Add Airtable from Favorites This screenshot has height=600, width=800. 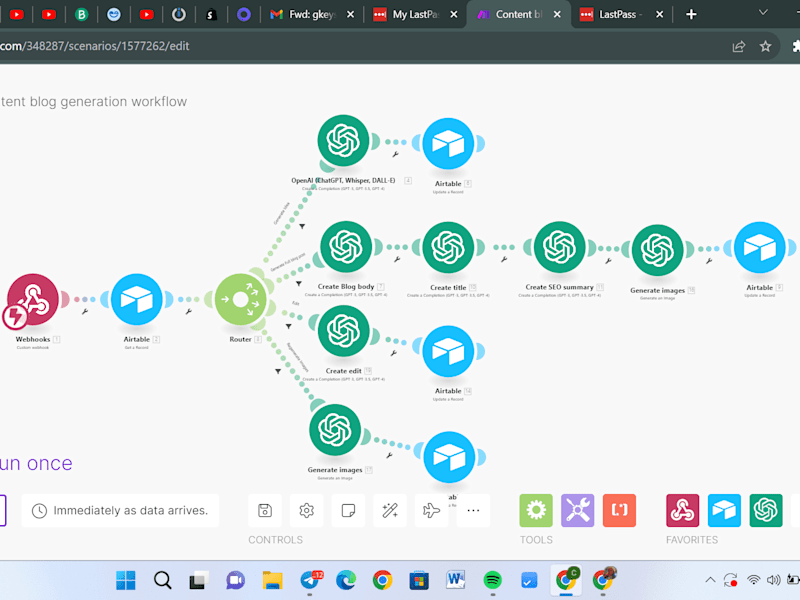[724, 510]
